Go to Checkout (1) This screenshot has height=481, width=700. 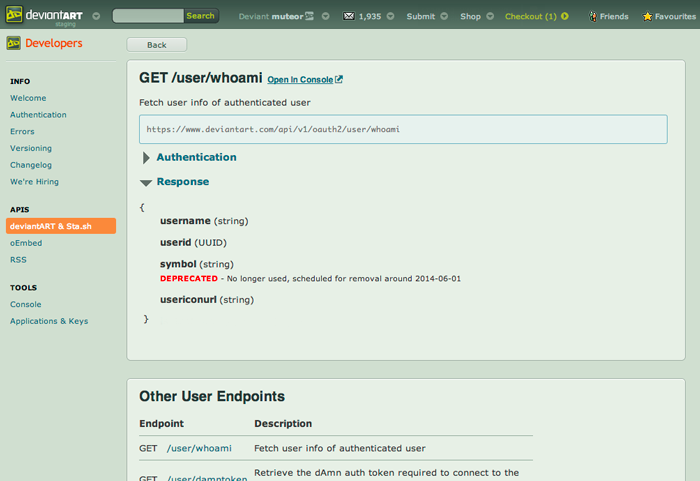pyautogui.click(x=531, y=17)
